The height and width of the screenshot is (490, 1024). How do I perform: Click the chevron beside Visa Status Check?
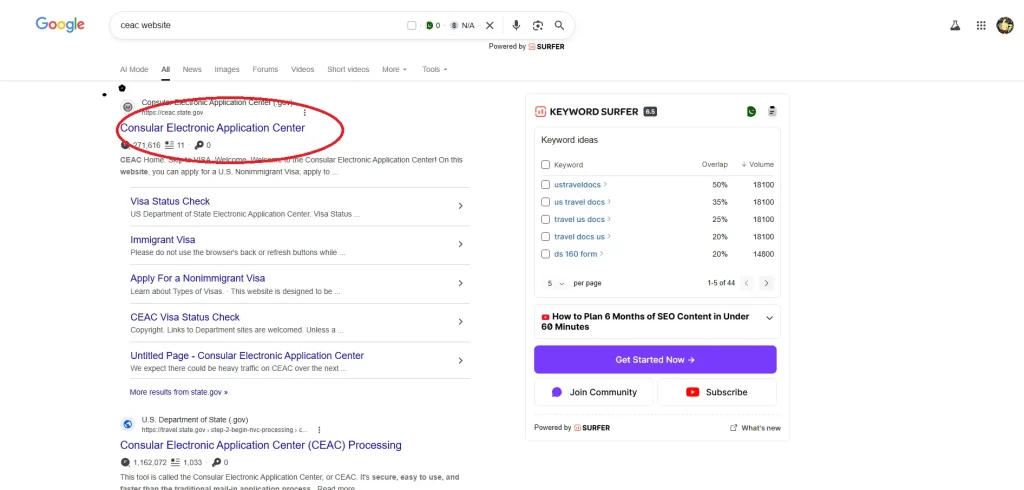click(x=460, y=206)
